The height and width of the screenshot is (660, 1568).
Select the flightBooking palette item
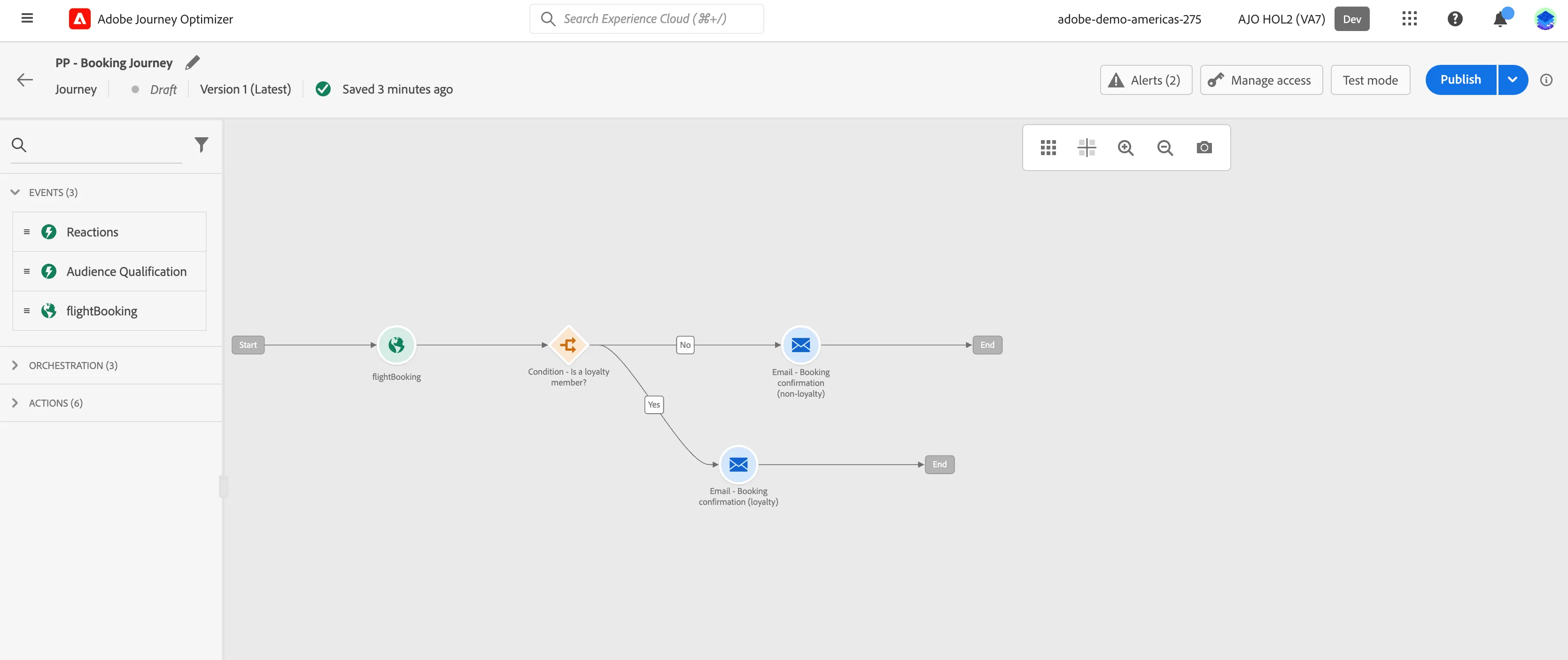109,311
